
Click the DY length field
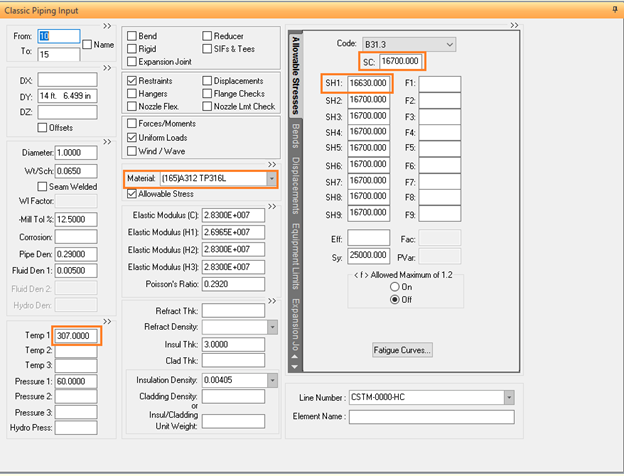[67, 96]
